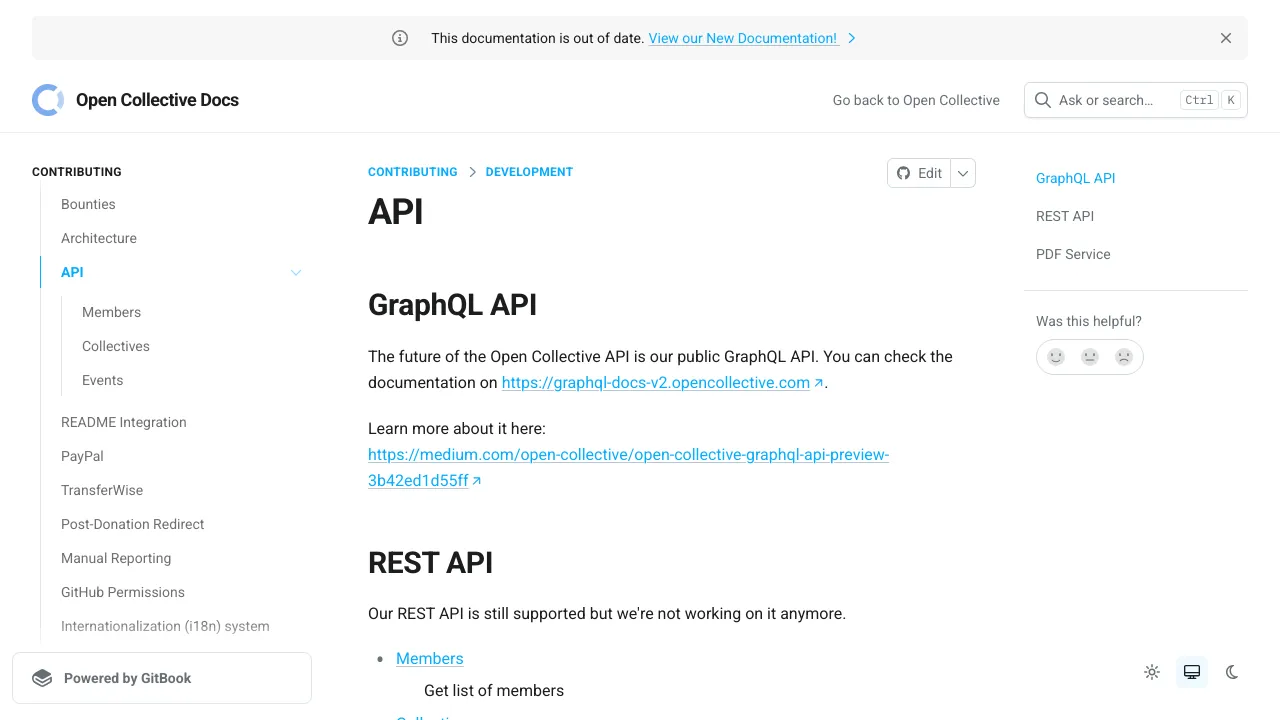The width and height of the screenshot is (1280, 720).
Task: Select API page in sidebar
Action: 72,272
